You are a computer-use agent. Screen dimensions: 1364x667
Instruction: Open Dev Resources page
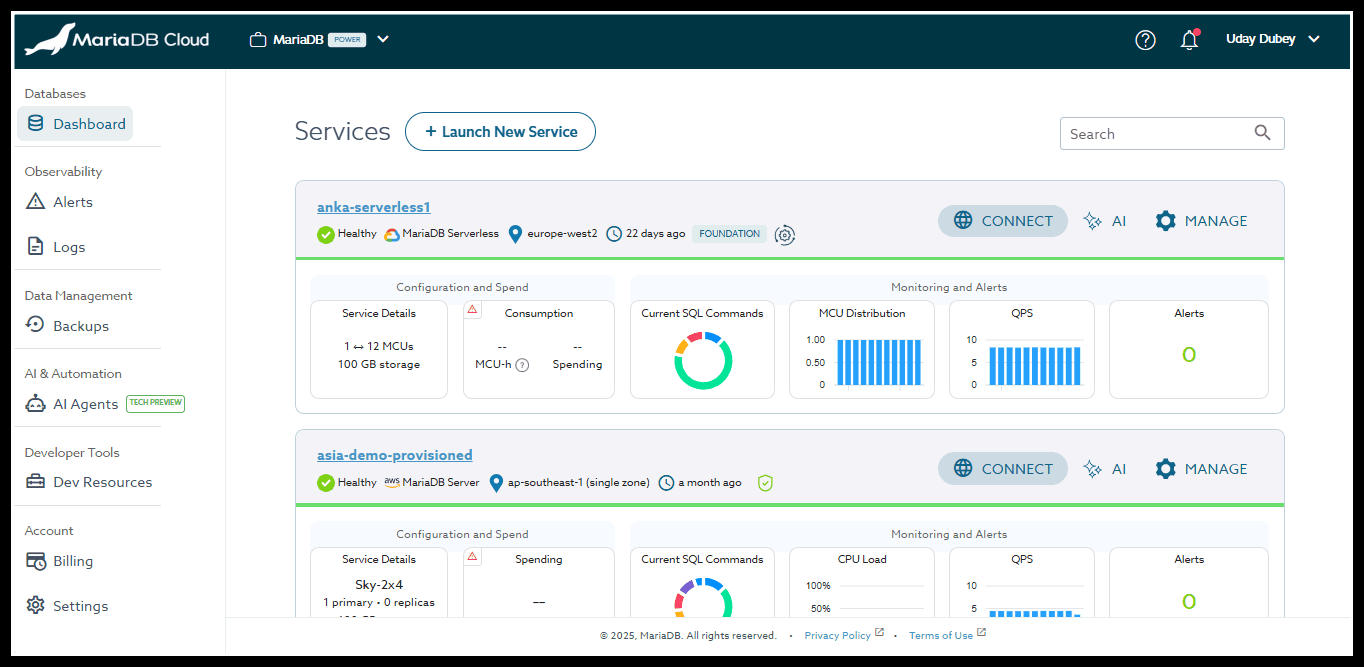pyautogui.click(x=89, y=482)
